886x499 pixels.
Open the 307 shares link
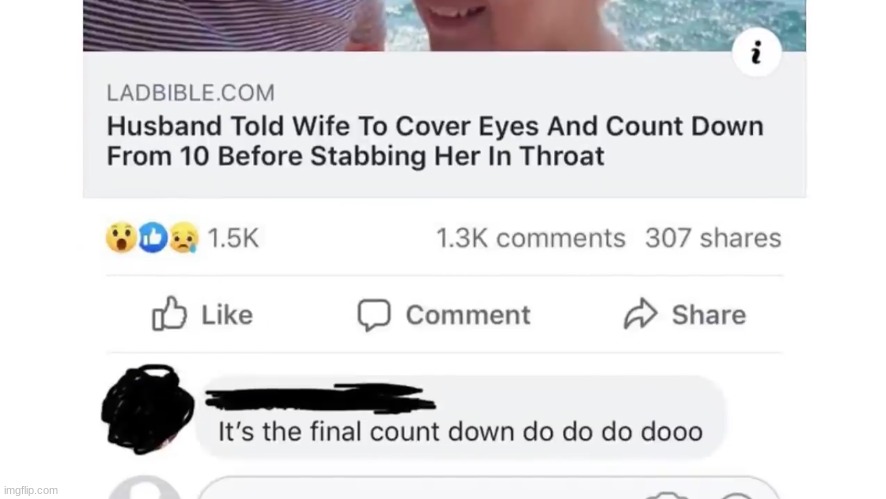click(x=713, y=238)
